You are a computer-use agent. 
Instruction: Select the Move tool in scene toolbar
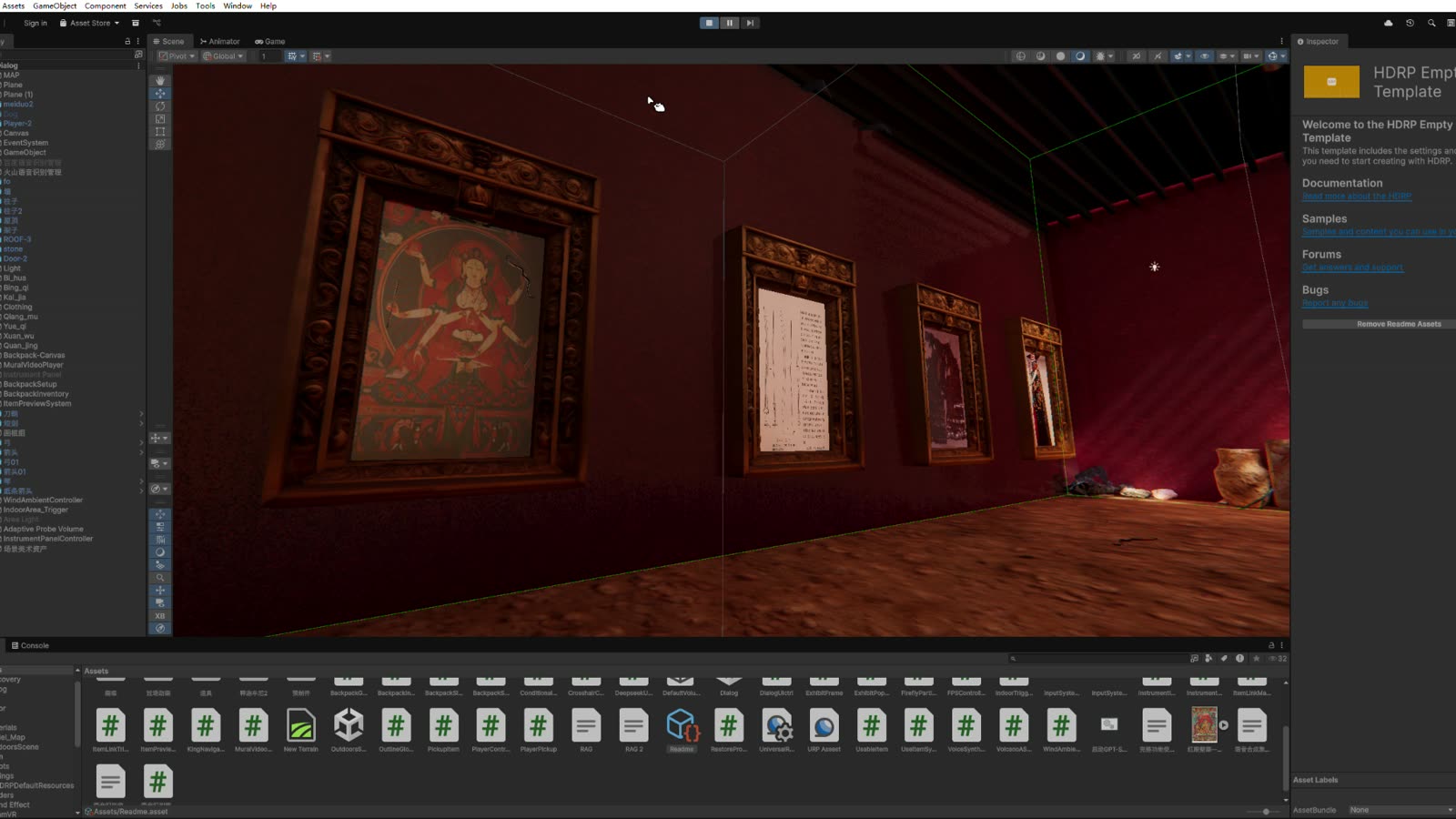[x=160, y=94]
